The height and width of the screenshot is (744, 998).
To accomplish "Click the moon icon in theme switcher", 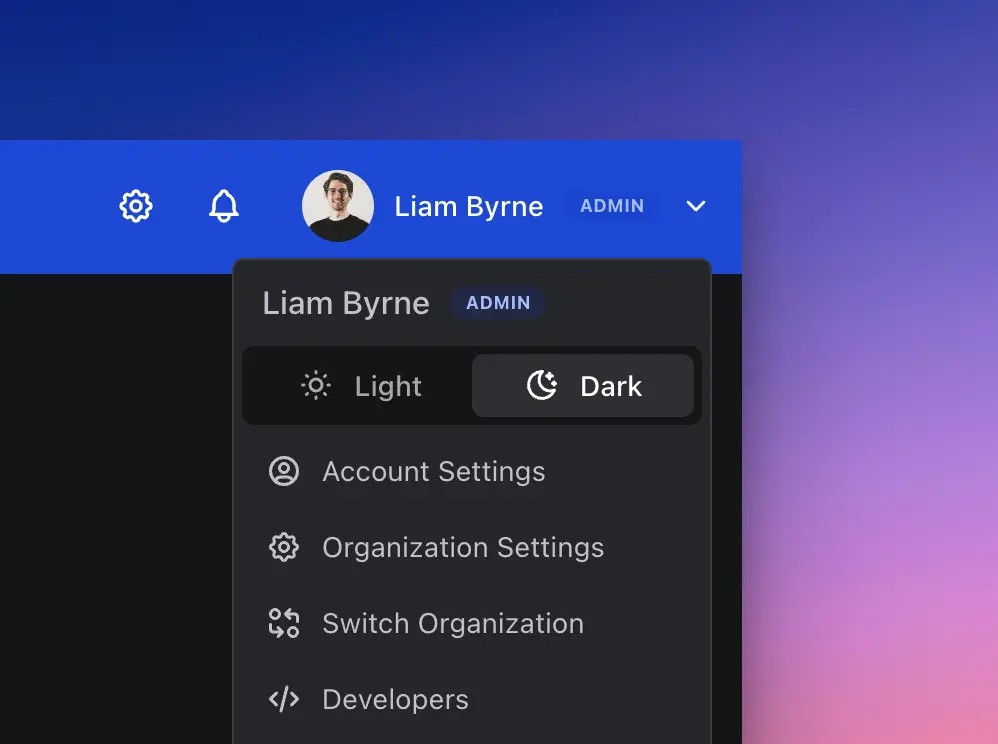I will (542, 386).
